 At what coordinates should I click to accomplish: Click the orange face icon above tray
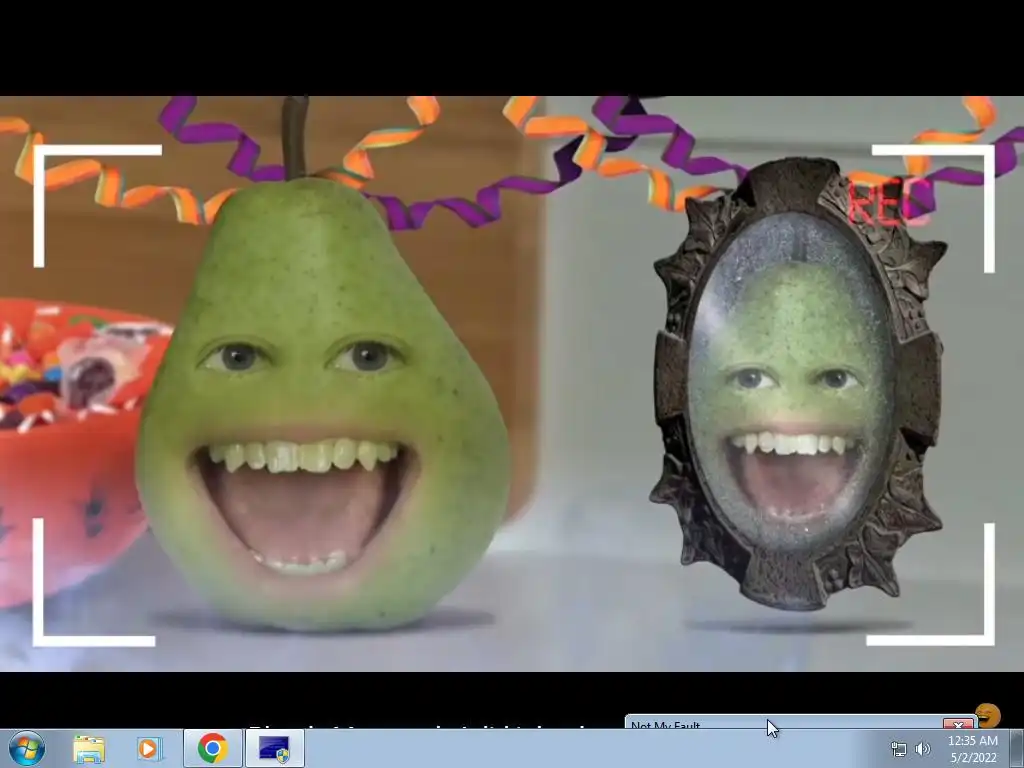pos(988,715)
